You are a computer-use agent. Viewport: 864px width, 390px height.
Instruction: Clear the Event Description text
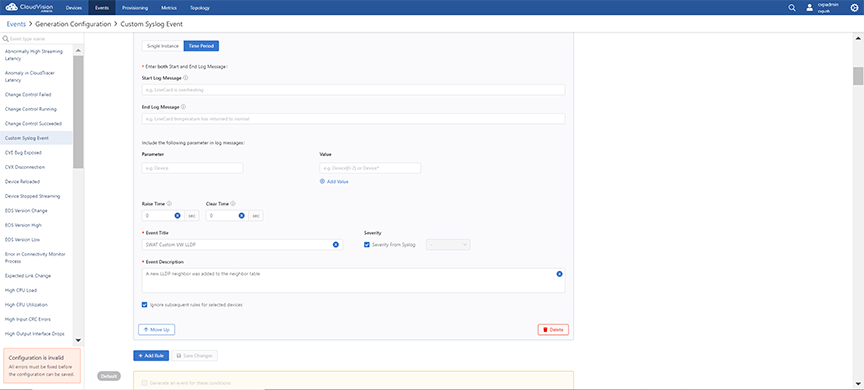coord(559,274)
